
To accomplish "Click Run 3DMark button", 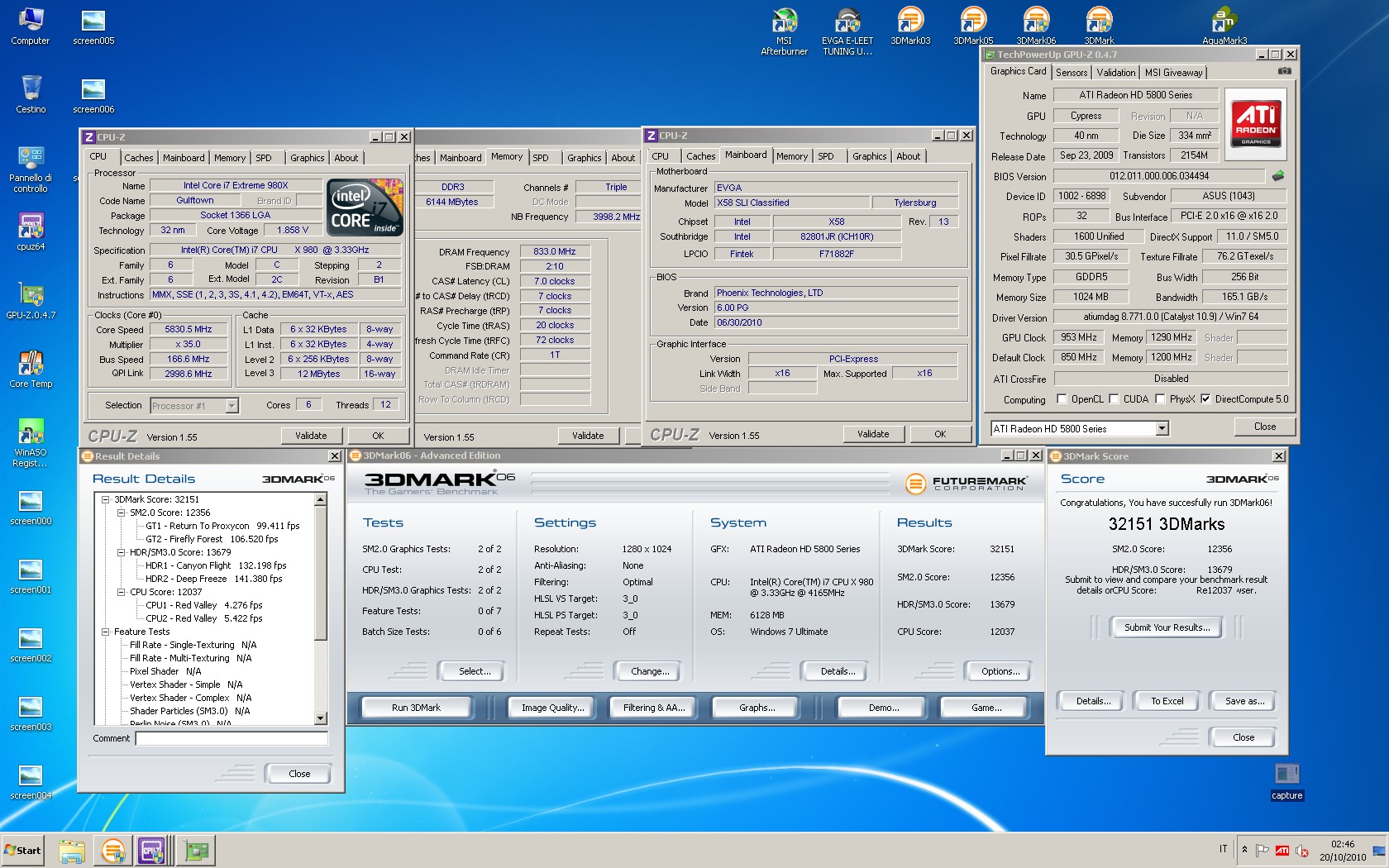I will pyautogui.click(x=416, y=708).
